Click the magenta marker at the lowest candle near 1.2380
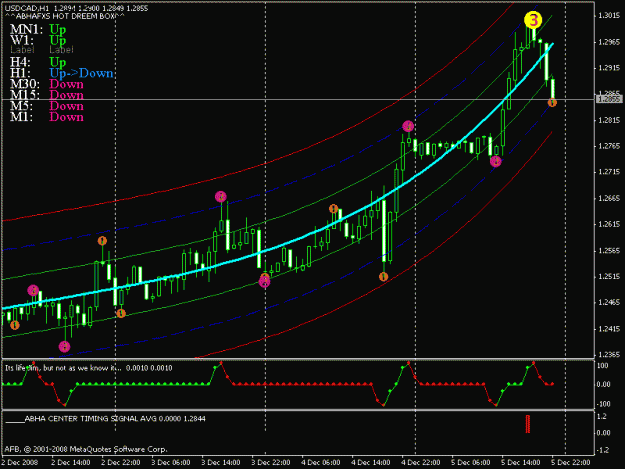 [64, 346]
